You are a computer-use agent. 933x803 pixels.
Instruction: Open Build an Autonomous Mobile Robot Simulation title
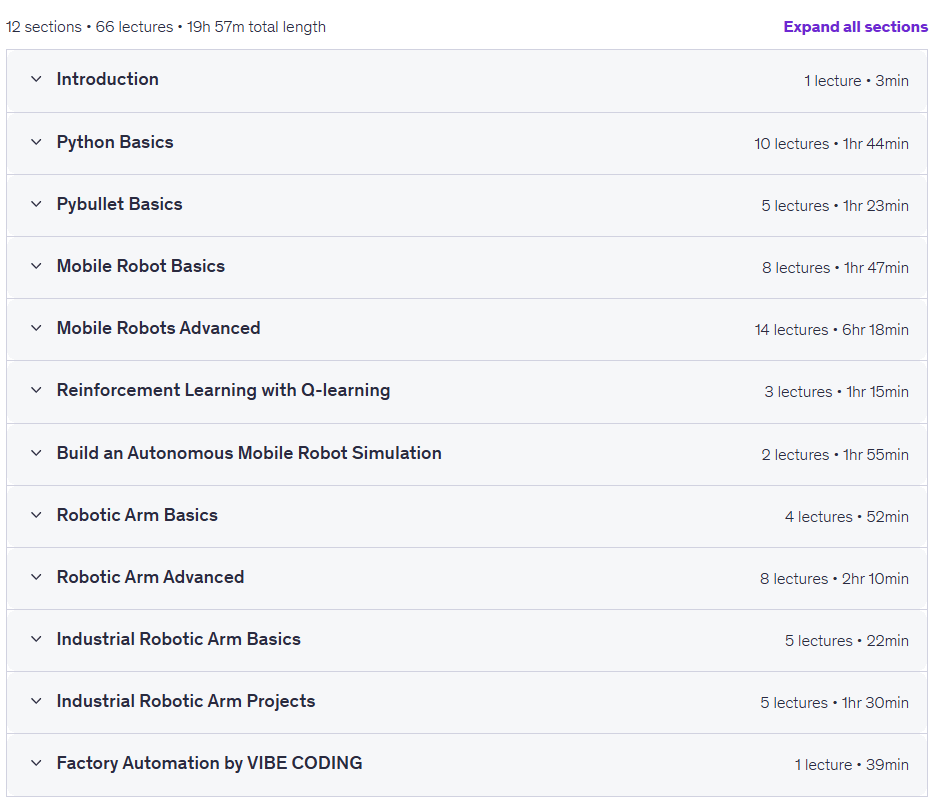point(249,453)
